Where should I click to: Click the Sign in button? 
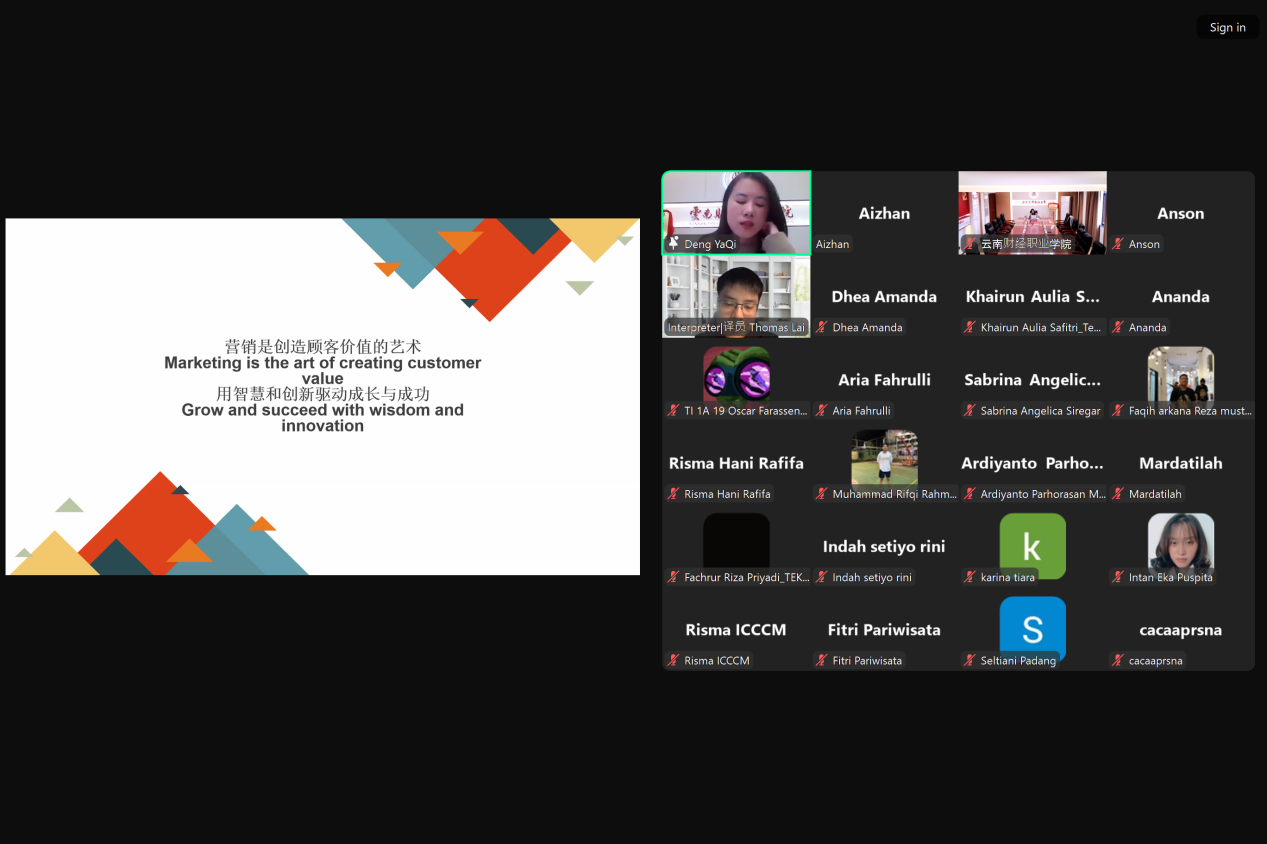1227,27
